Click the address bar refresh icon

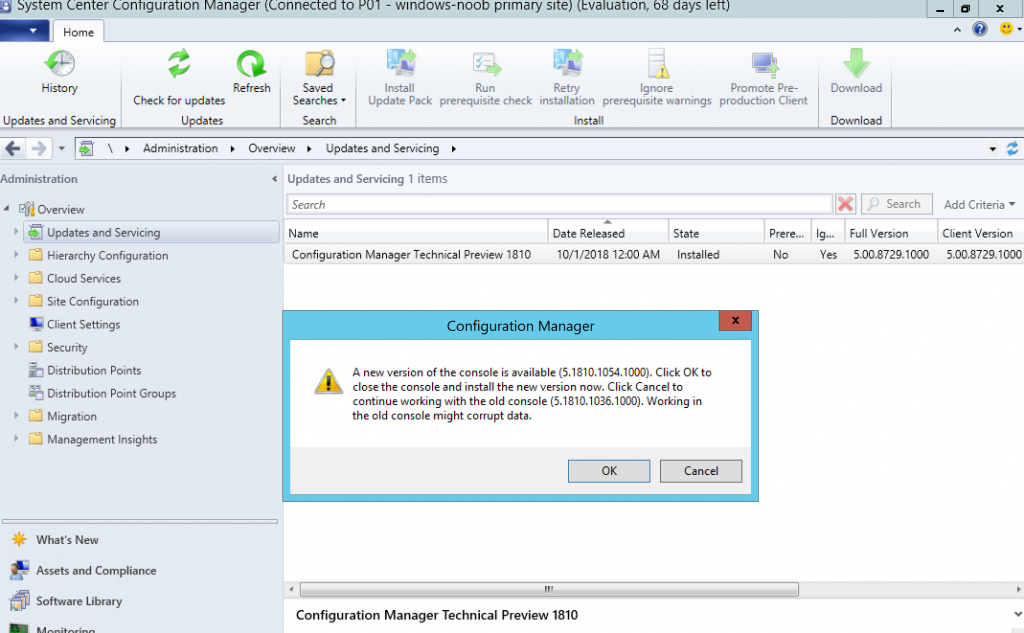[x=1012, y=149]
